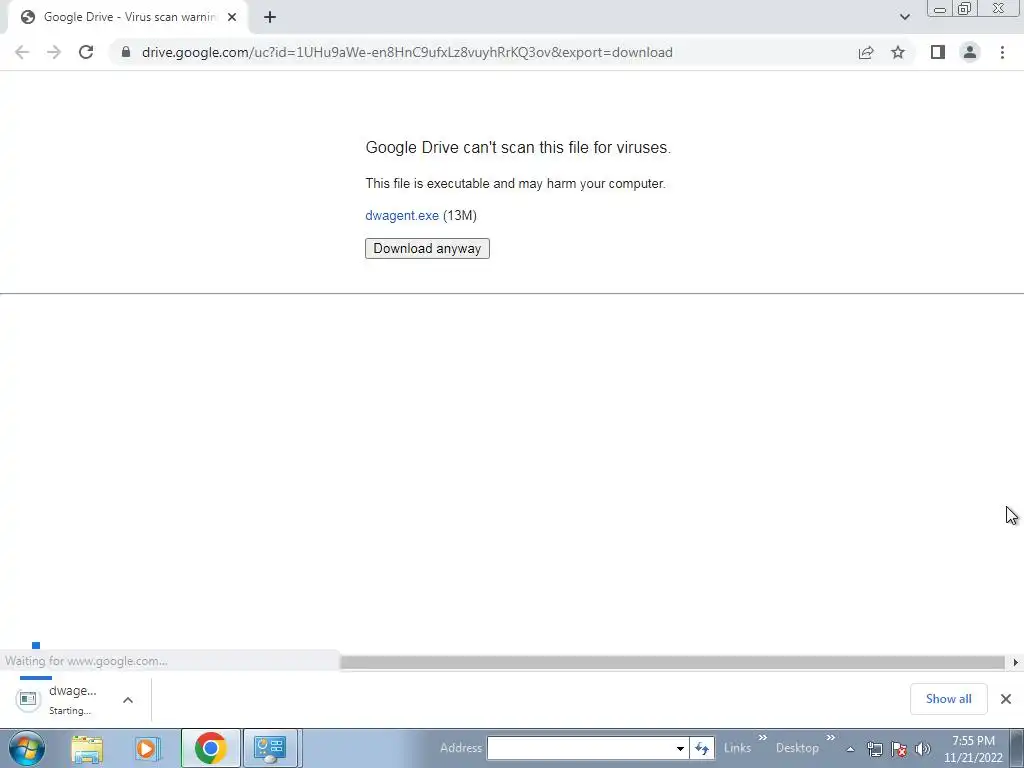
Task: Click the Desktop toolbar label
Action: (x=797, y=748)
